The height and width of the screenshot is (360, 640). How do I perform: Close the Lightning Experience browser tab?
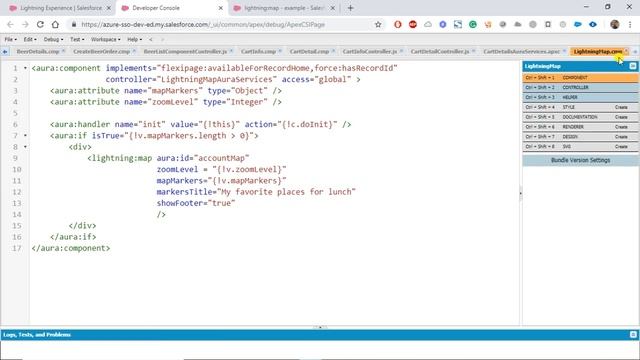(109, 8)
